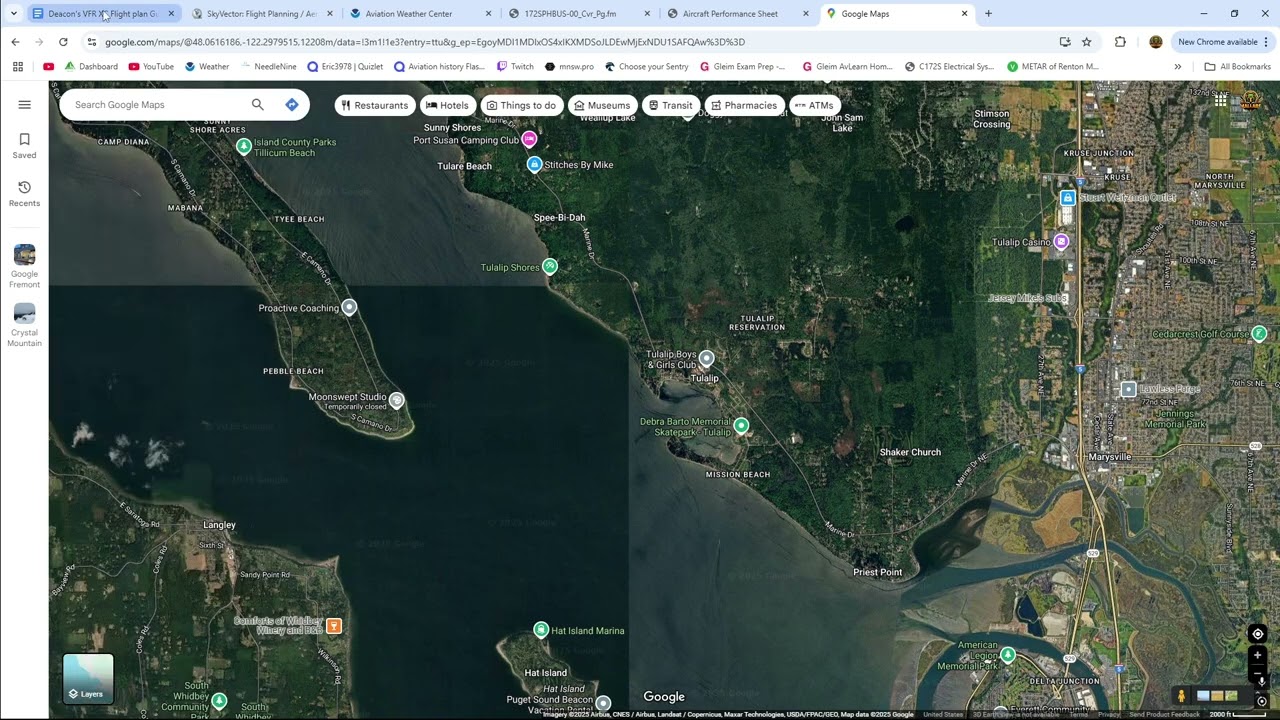The image size is (1280, 720).
Task: Select the Things to do chip
Action: pyautogui.click(x=521, y=105)
